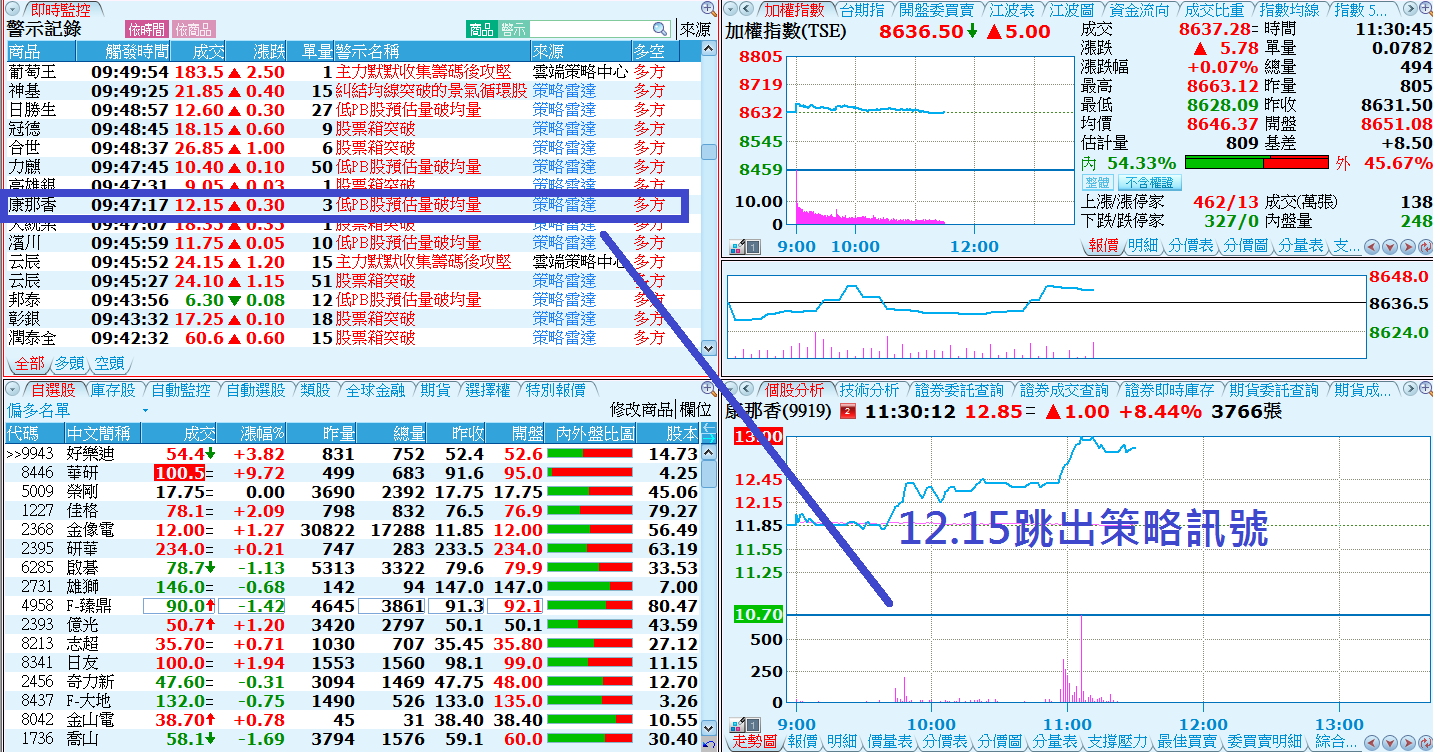Screen dimensions: 1433x752
Task: Toggle sort by time (依時間)
Action: pos(146,30)
